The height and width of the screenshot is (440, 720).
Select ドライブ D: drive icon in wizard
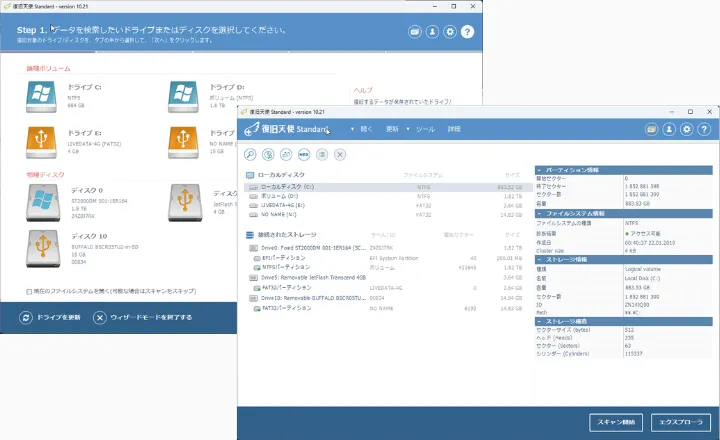click(x=183, y=96)
